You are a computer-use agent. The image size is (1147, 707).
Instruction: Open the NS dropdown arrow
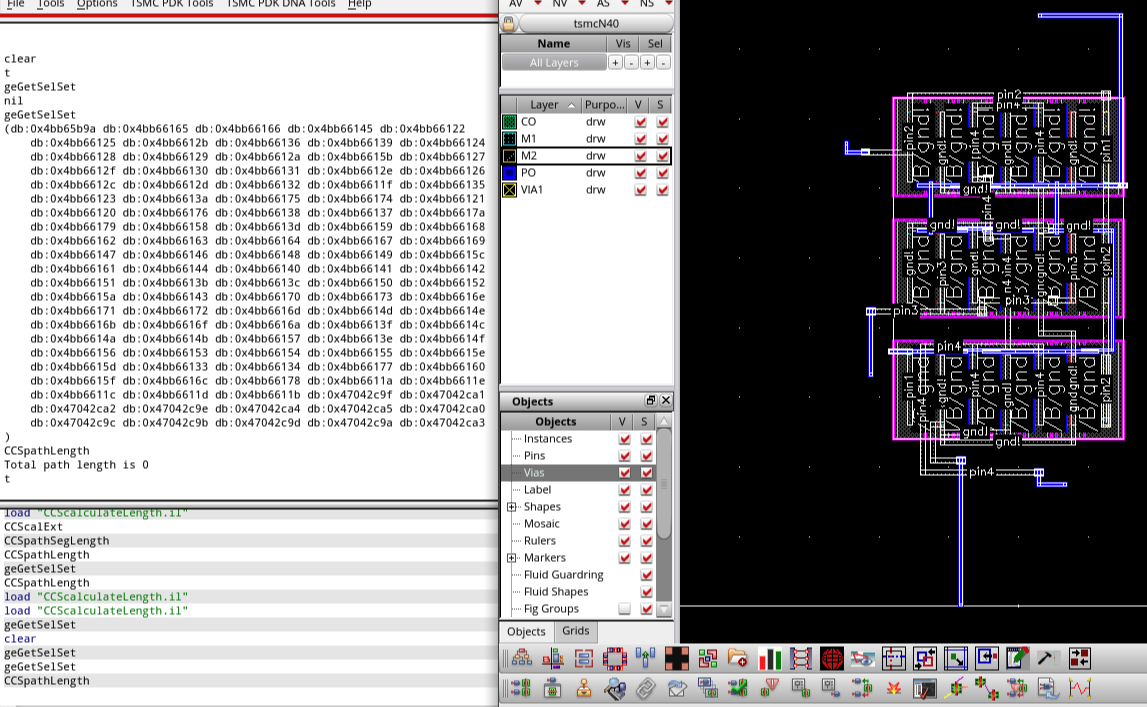(x=669, y=4)
